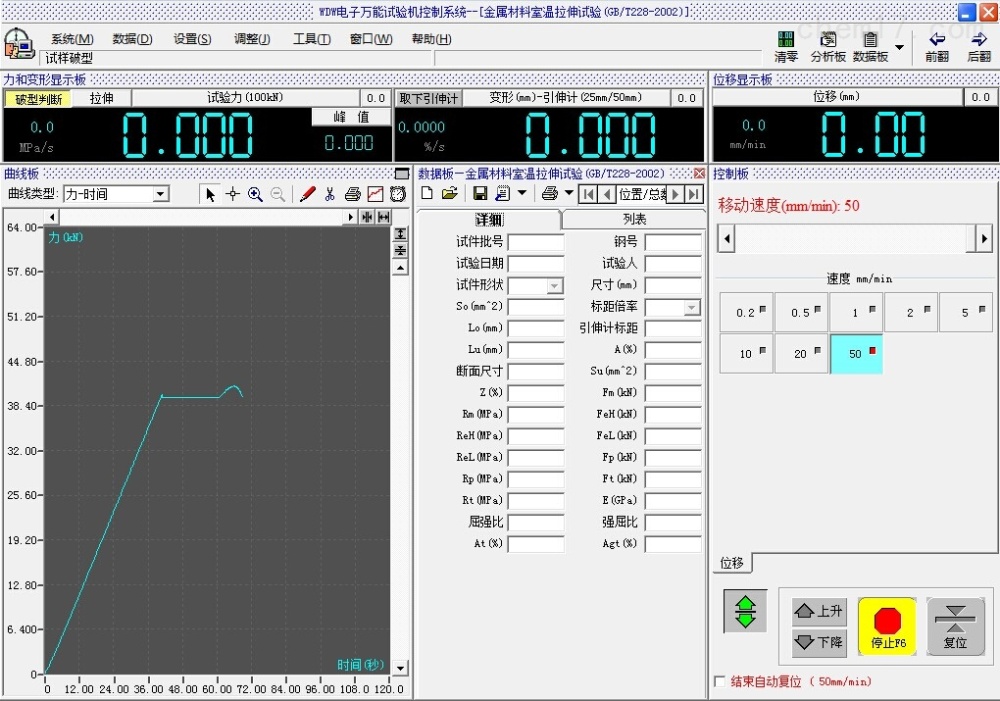Select the 0.5 mm/min speed toggle
Screen dimensions: 1000x701
[801, 312]
